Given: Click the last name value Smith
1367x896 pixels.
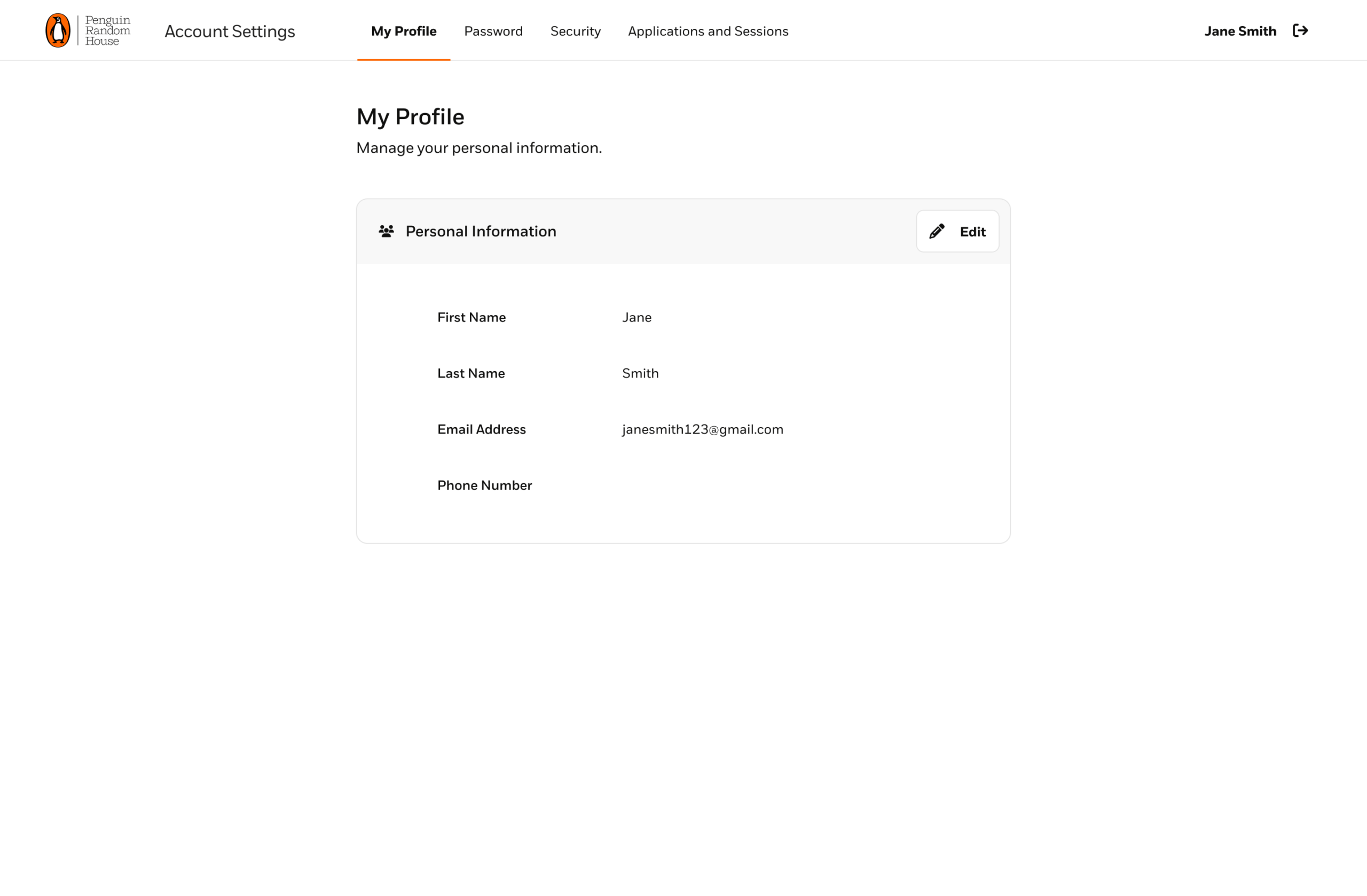Looking at the screenshot, I should (x=640, y=373).
